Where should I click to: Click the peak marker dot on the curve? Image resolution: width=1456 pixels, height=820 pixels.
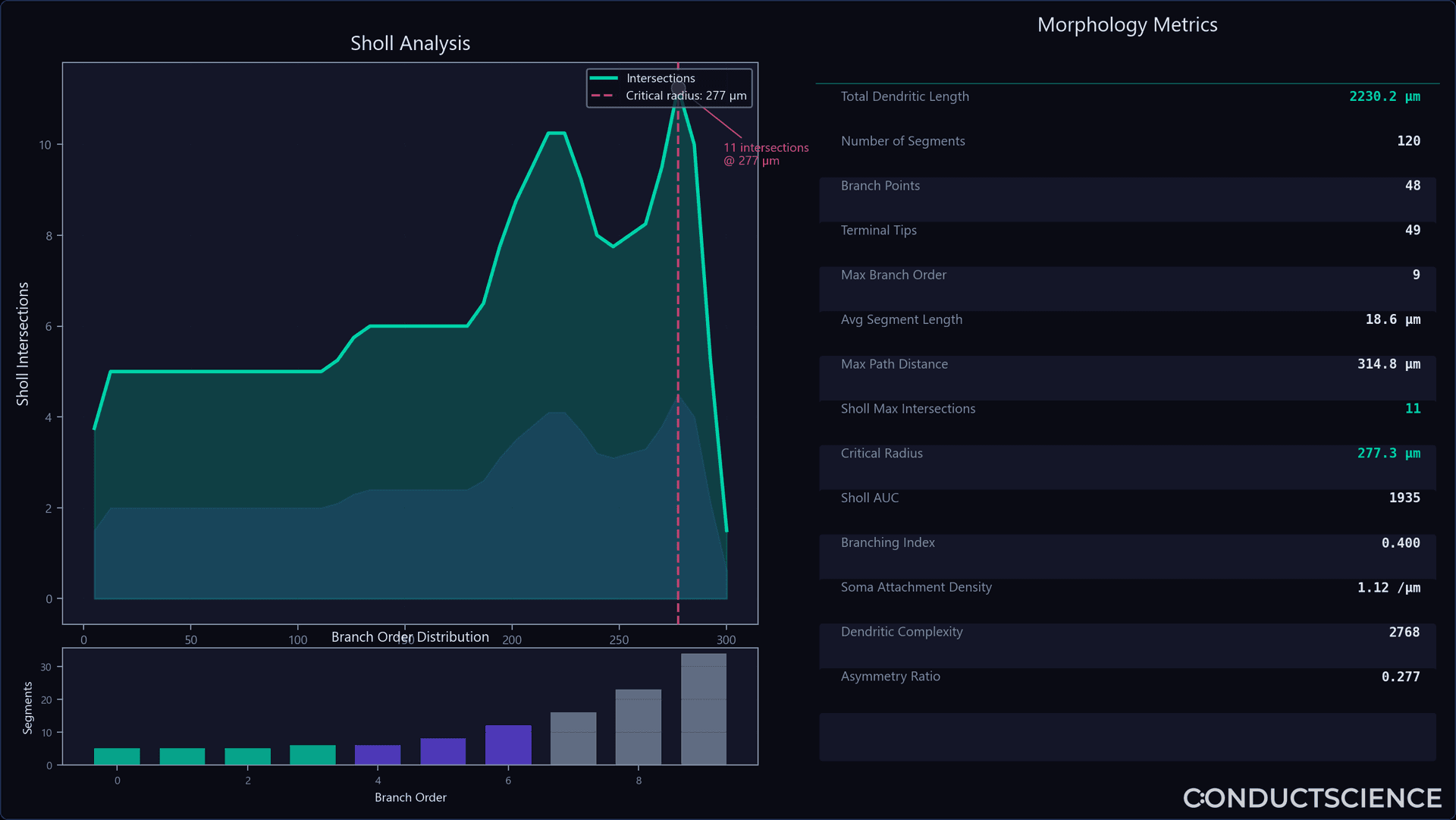tap(678, 90)
